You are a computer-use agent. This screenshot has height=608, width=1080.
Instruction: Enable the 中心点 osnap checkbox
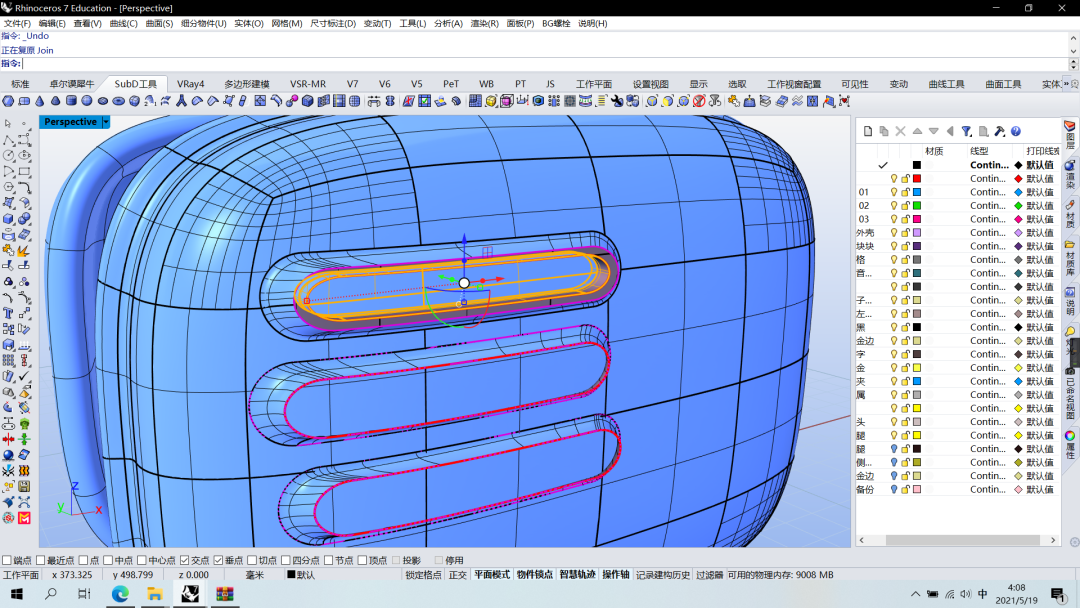coord(142,560)
